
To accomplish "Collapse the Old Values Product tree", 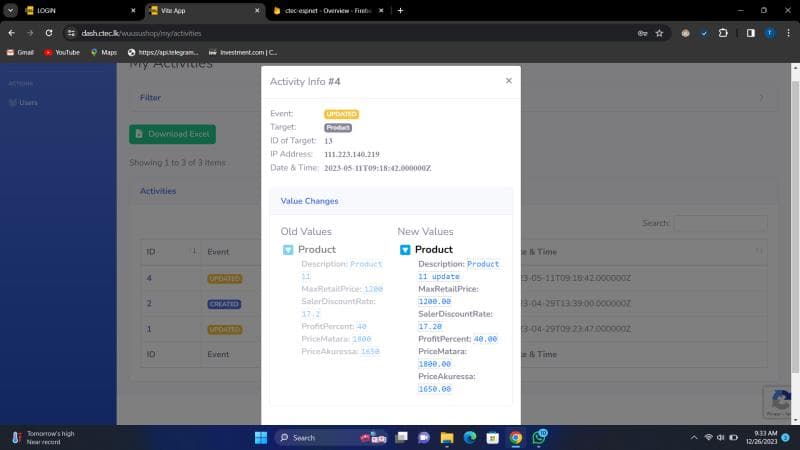I will (x=288, y=250).
